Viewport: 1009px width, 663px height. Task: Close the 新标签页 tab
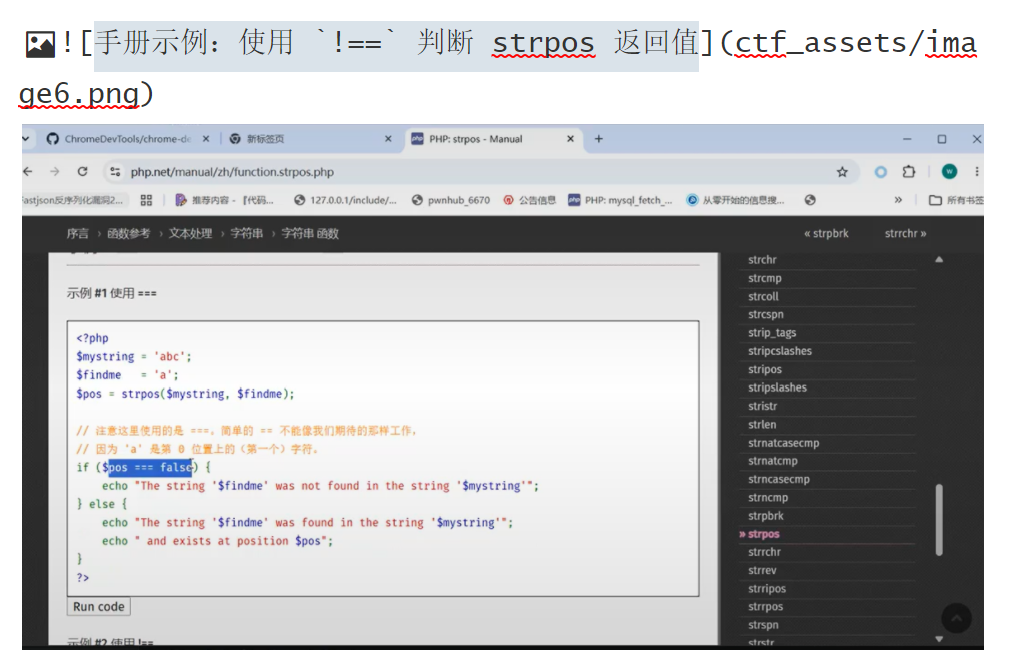click(388, 138)
